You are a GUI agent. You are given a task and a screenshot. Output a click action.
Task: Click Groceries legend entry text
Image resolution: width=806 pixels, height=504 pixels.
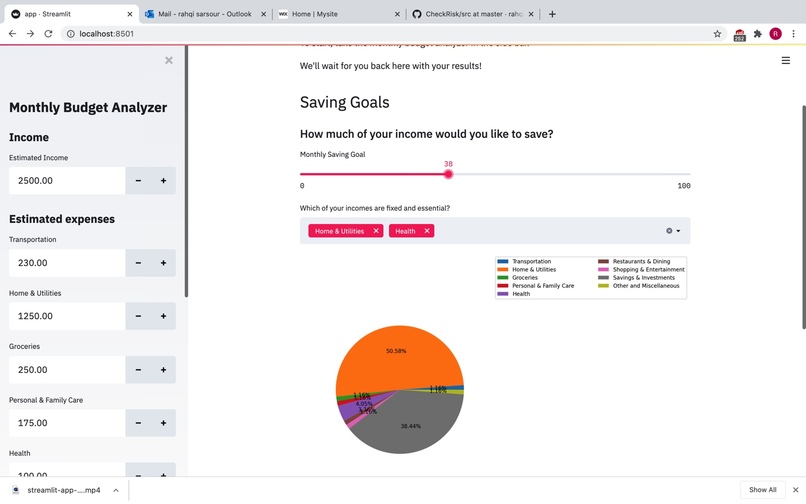click(x=525, y=278)
